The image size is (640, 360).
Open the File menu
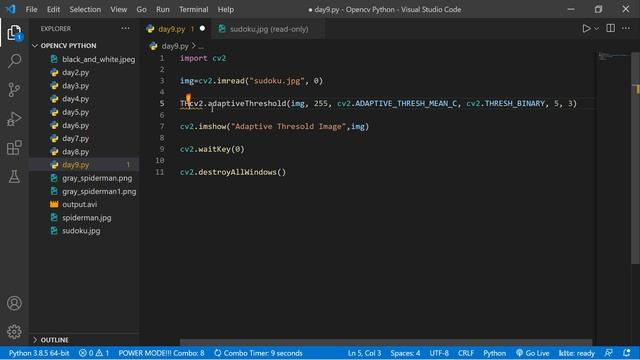(31, 9)
